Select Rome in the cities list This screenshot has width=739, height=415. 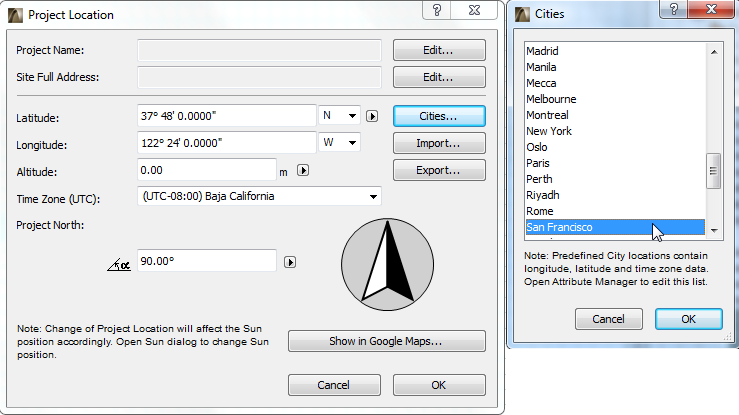[615, 211]
